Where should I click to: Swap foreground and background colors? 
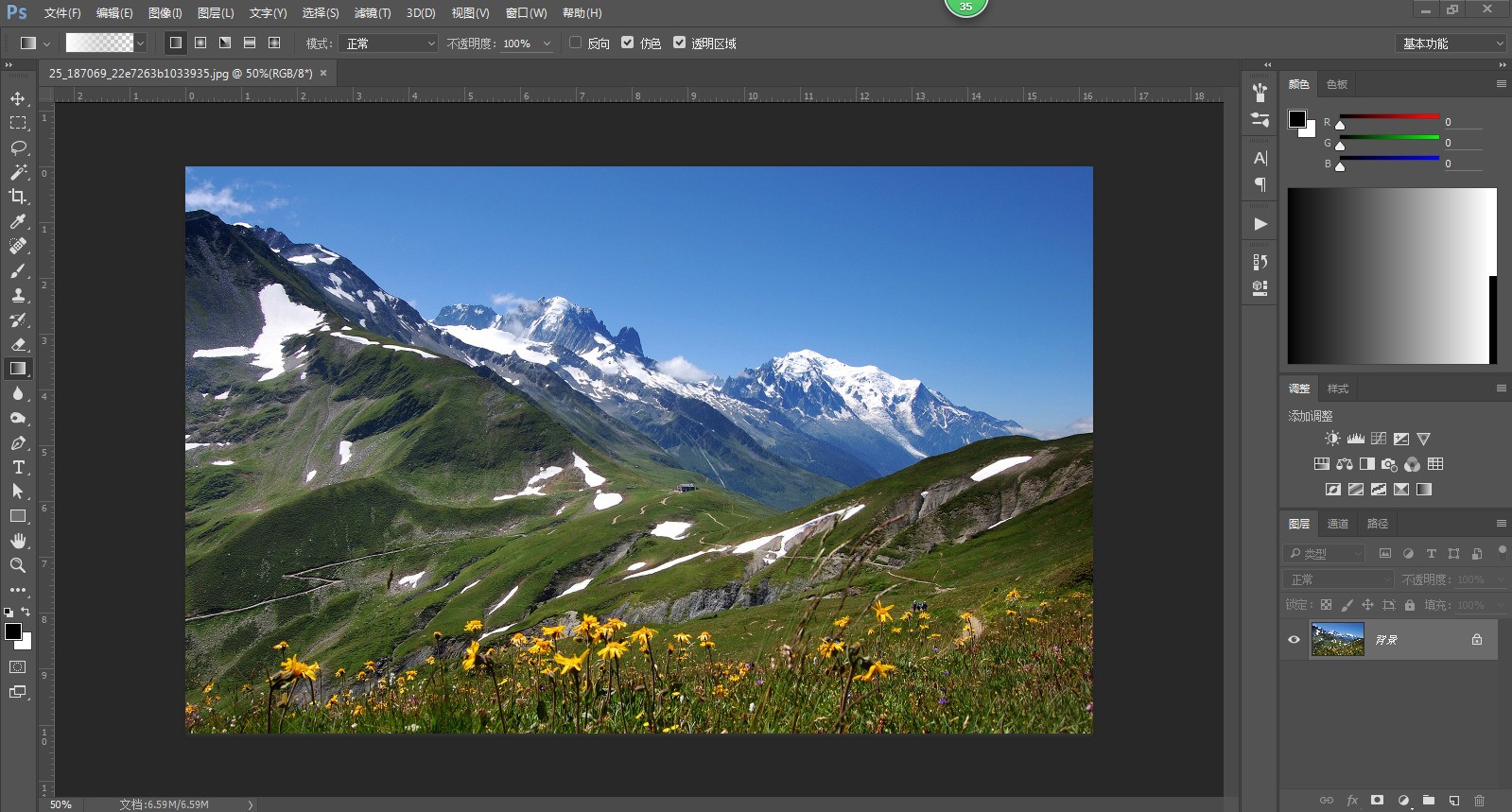click(26, 612)
